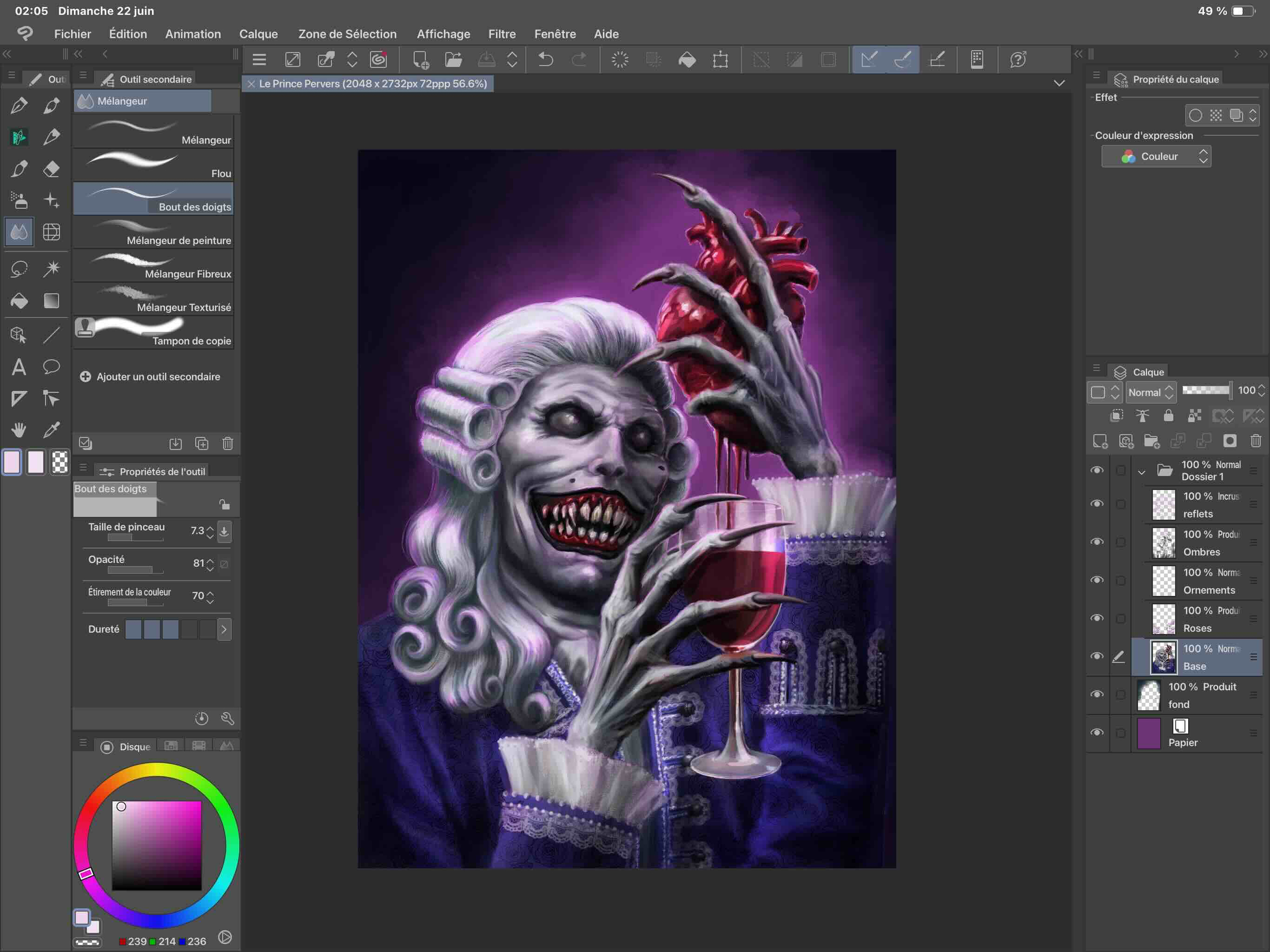Click the transparent color swatch
The height and width of the screenshot is (952, 1270).
click(x=60, y=462)
